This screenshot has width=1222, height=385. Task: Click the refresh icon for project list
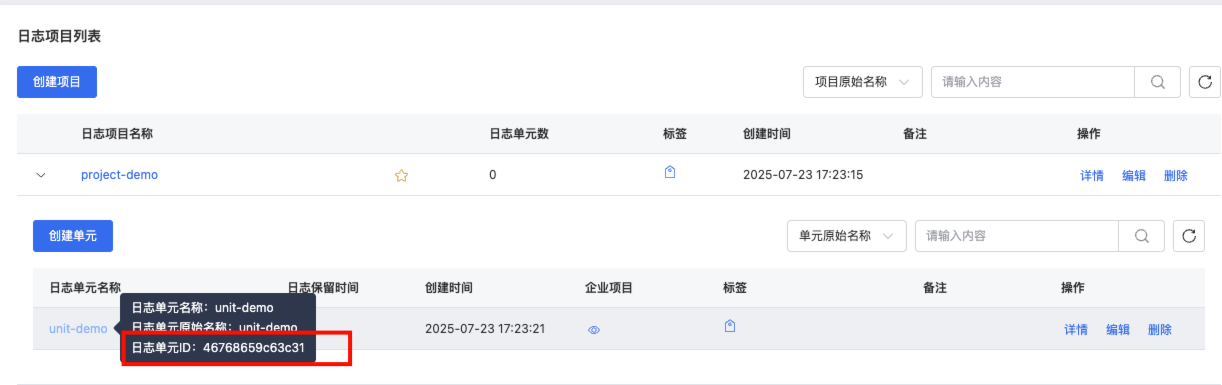[x=1204, y=82]
